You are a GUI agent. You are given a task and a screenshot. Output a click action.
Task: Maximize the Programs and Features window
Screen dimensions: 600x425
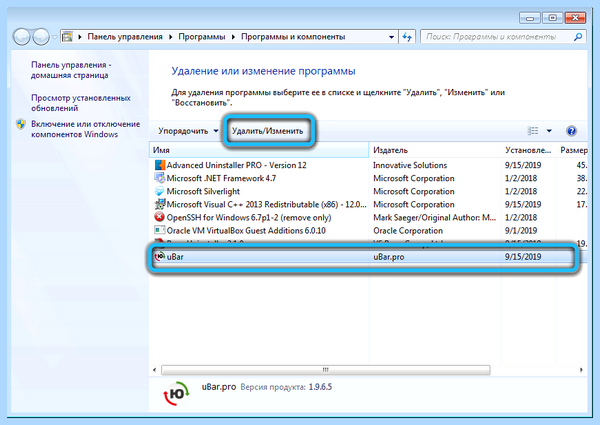(x=552, y=18)
